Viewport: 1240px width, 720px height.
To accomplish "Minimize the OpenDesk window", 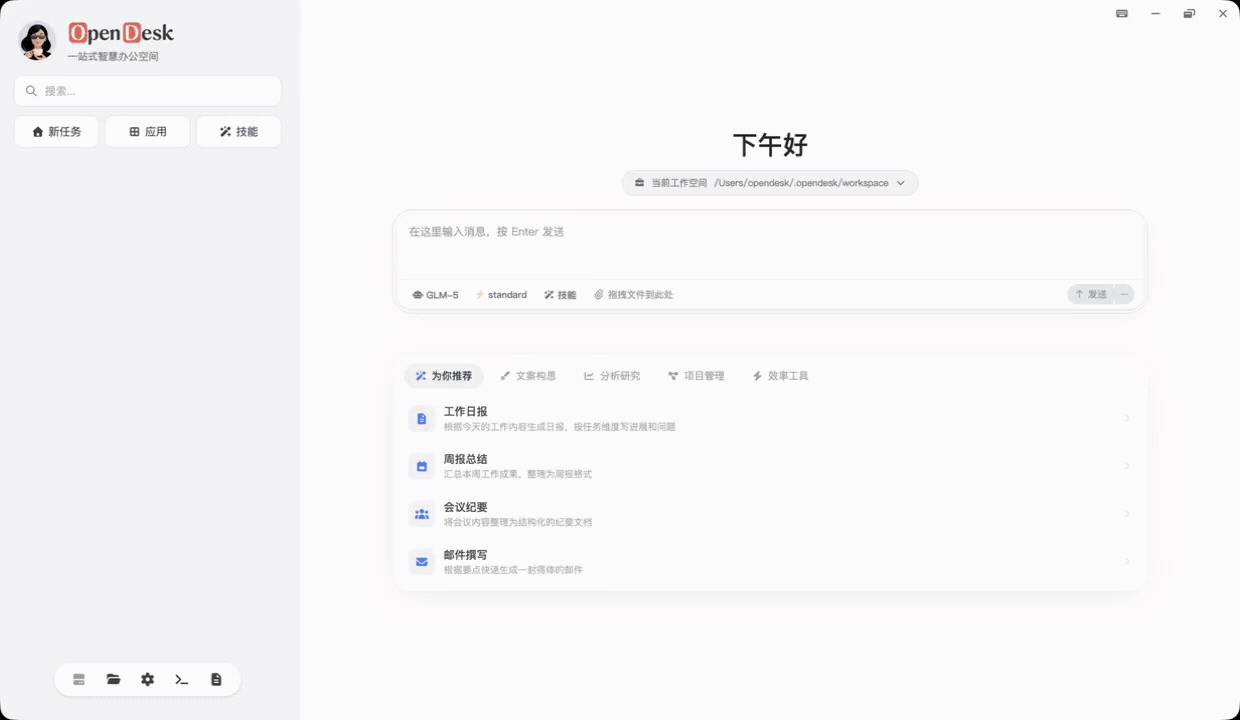I will point(1156,14).
